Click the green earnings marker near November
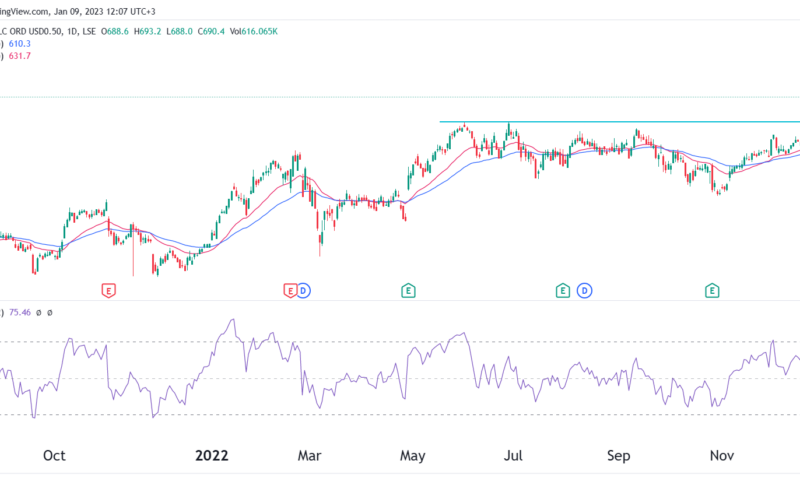The image size is (800, 499). point(712,291)
